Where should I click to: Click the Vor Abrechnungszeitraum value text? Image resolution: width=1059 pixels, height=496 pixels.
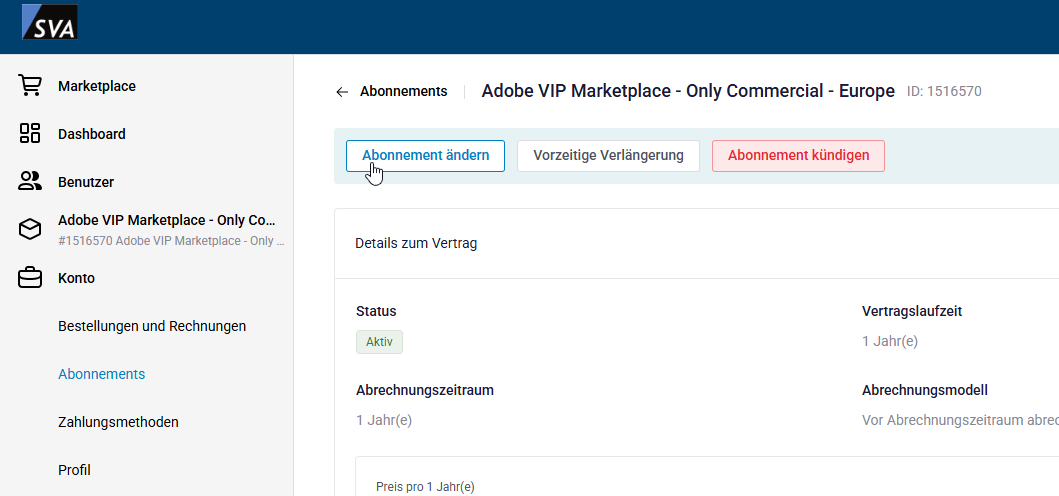(x=960, y=420)
